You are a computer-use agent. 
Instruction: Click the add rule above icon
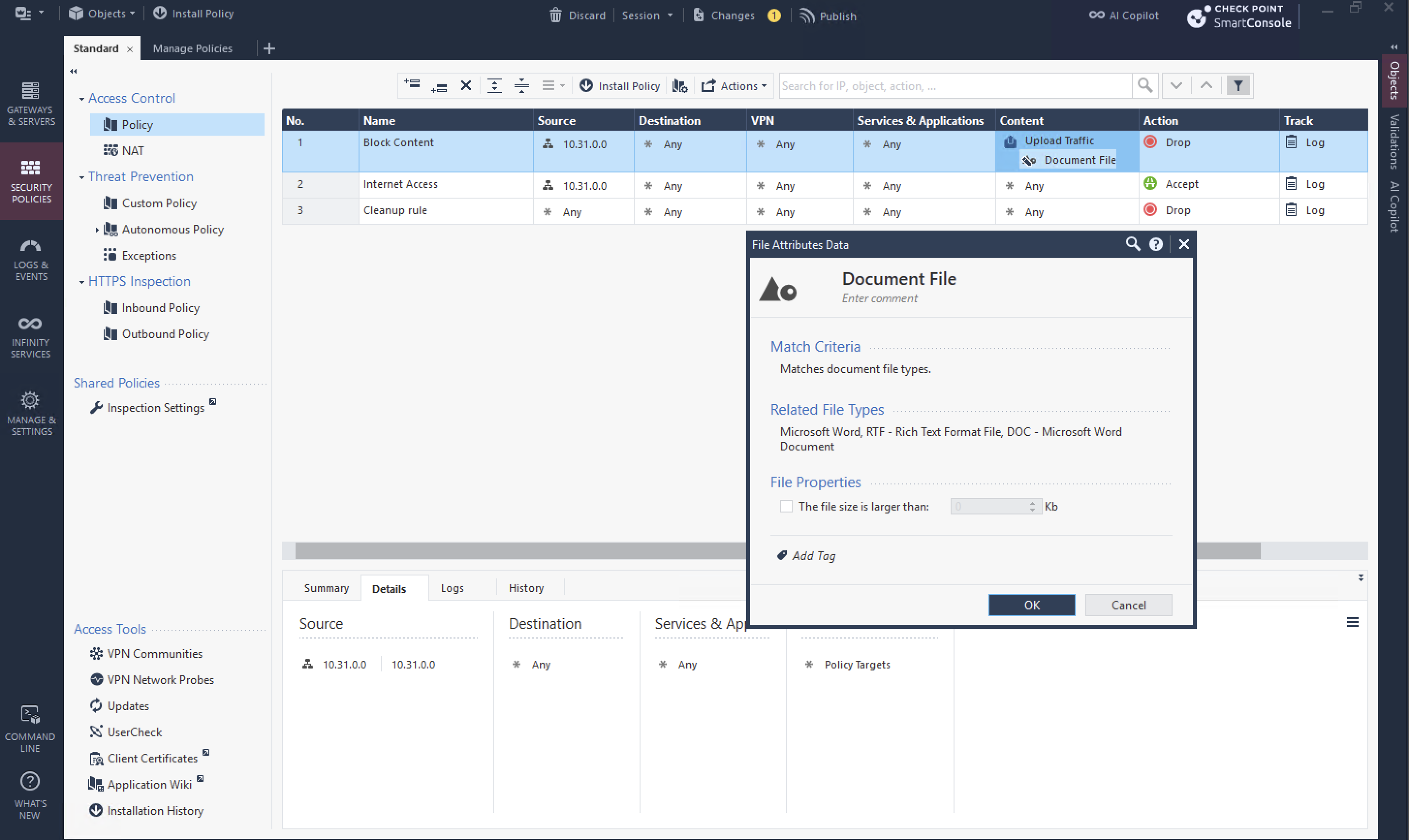point(411,85)
